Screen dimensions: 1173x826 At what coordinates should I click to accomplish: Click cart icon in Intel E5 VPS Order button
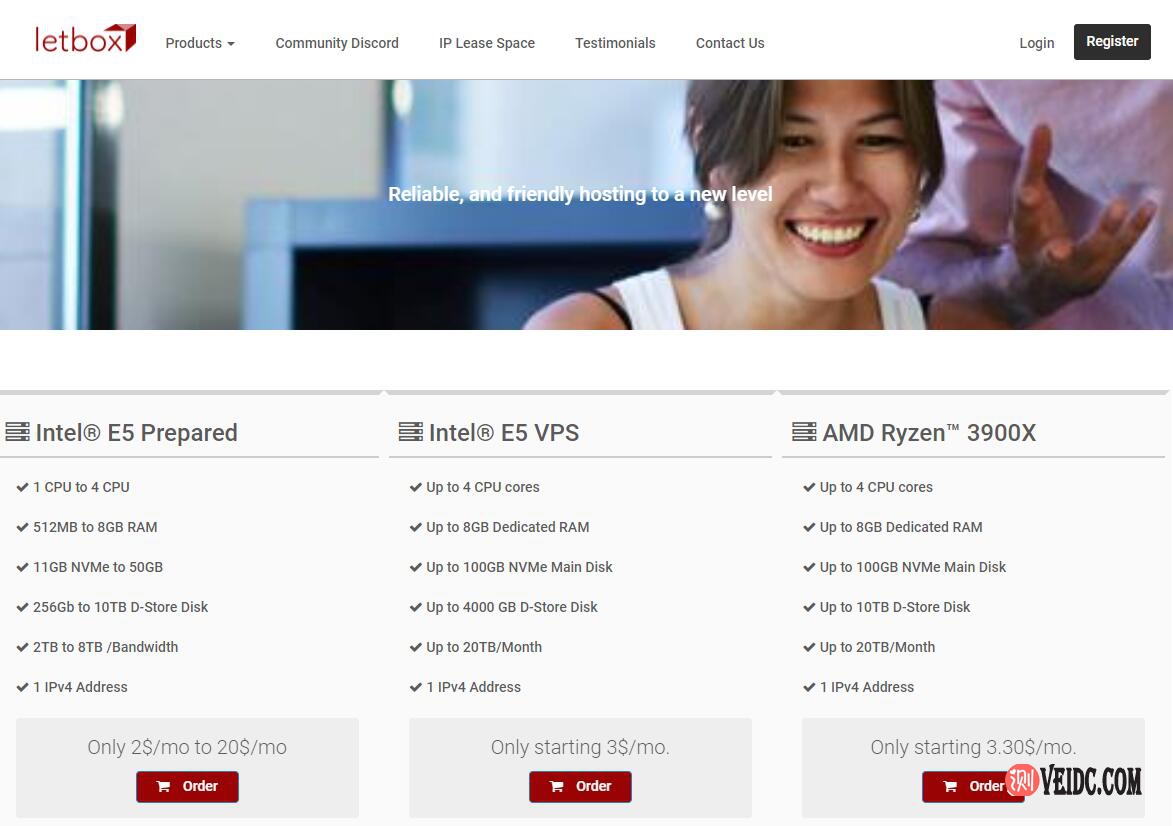click(557, 787)
